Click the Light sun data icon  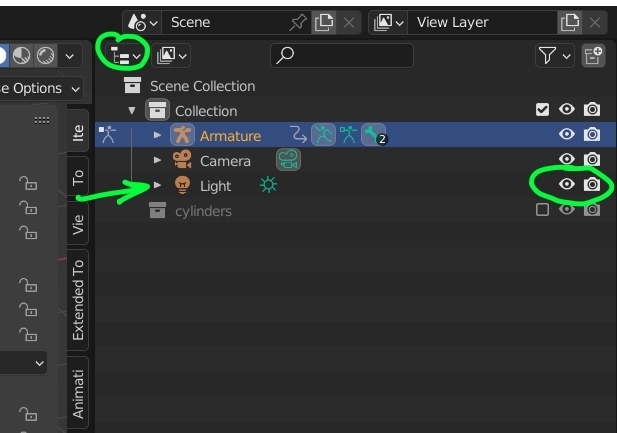coord(268,185)
